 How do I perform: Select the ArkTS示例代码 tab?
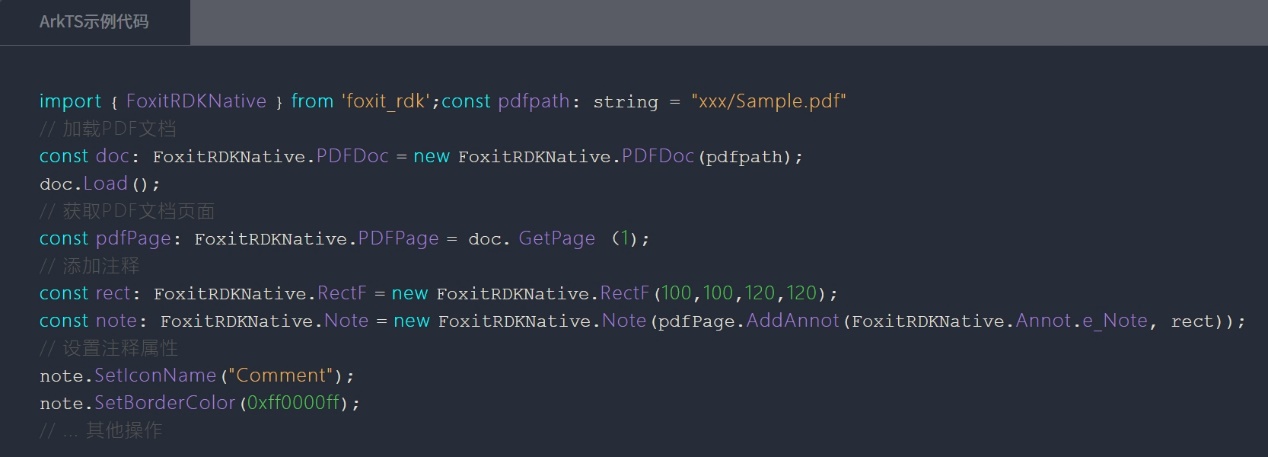pos(94,21)
